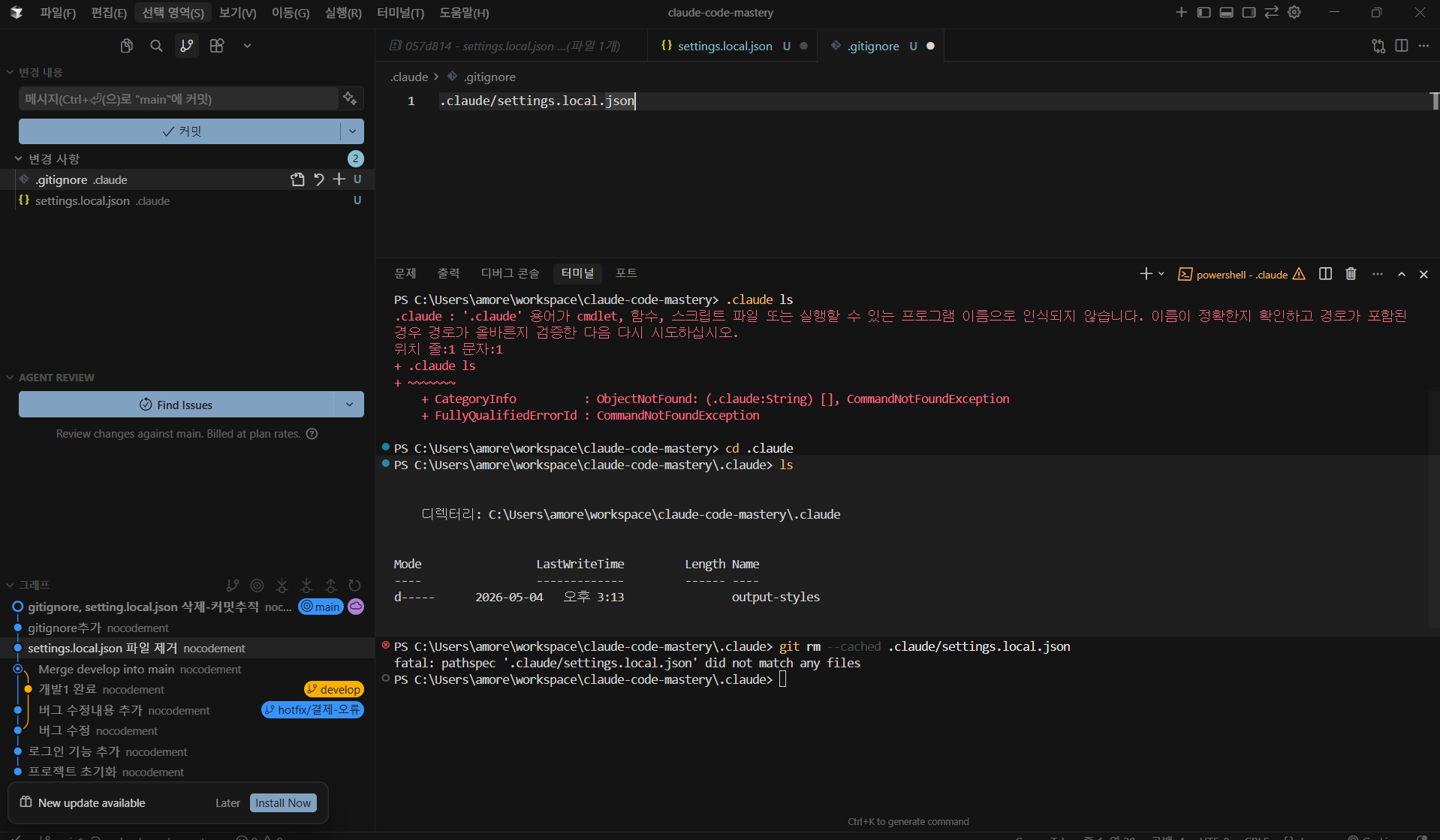The height and width of the screenshot is (840, 1440).
Task: Discard changes on the .gitignore row
Action: [x=319, y=179]
